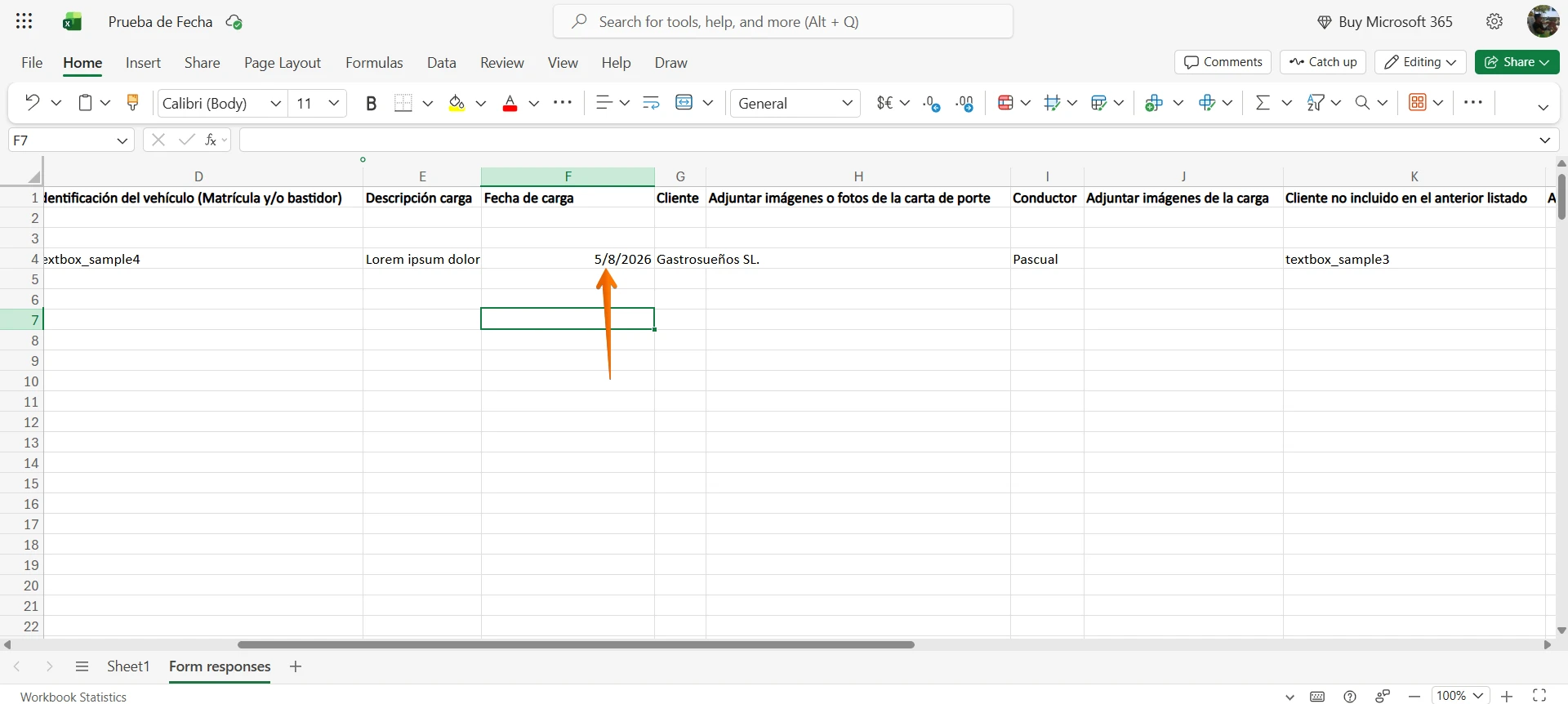
Task: Click the Catch up button
Action: click(x=1323, y=62)
